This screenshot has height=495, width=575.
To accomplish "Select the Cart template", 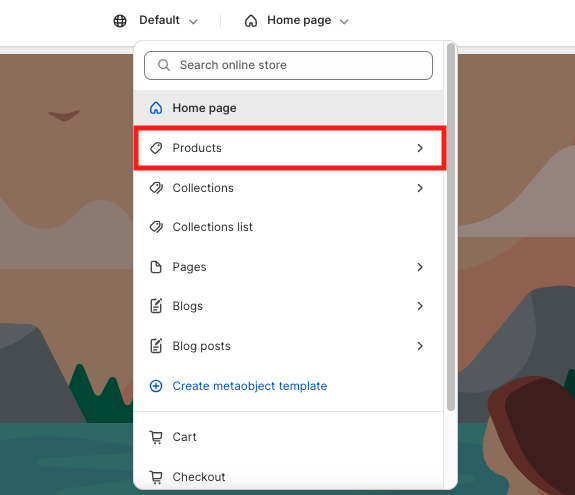I will [288, 437].
